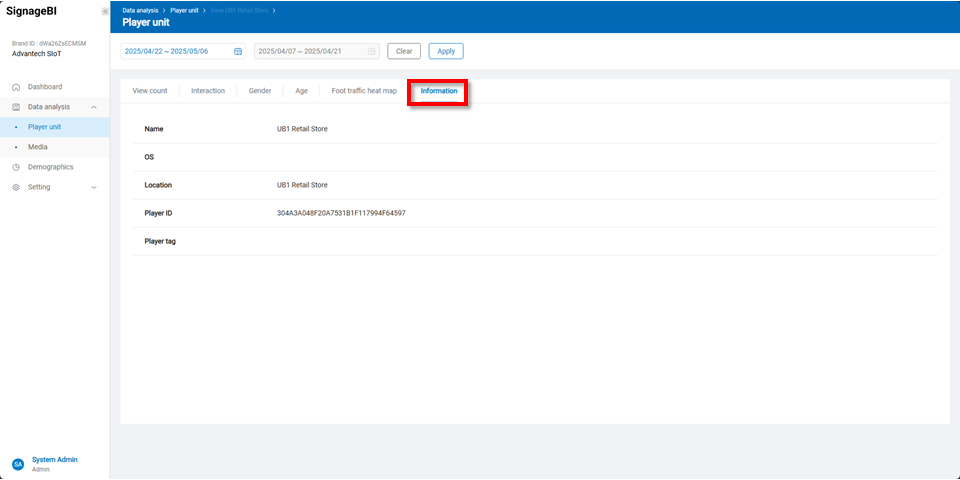The image size is (960, 480).
Task: Open the Foot traffic heat map tab
Action: click(364, 91)
